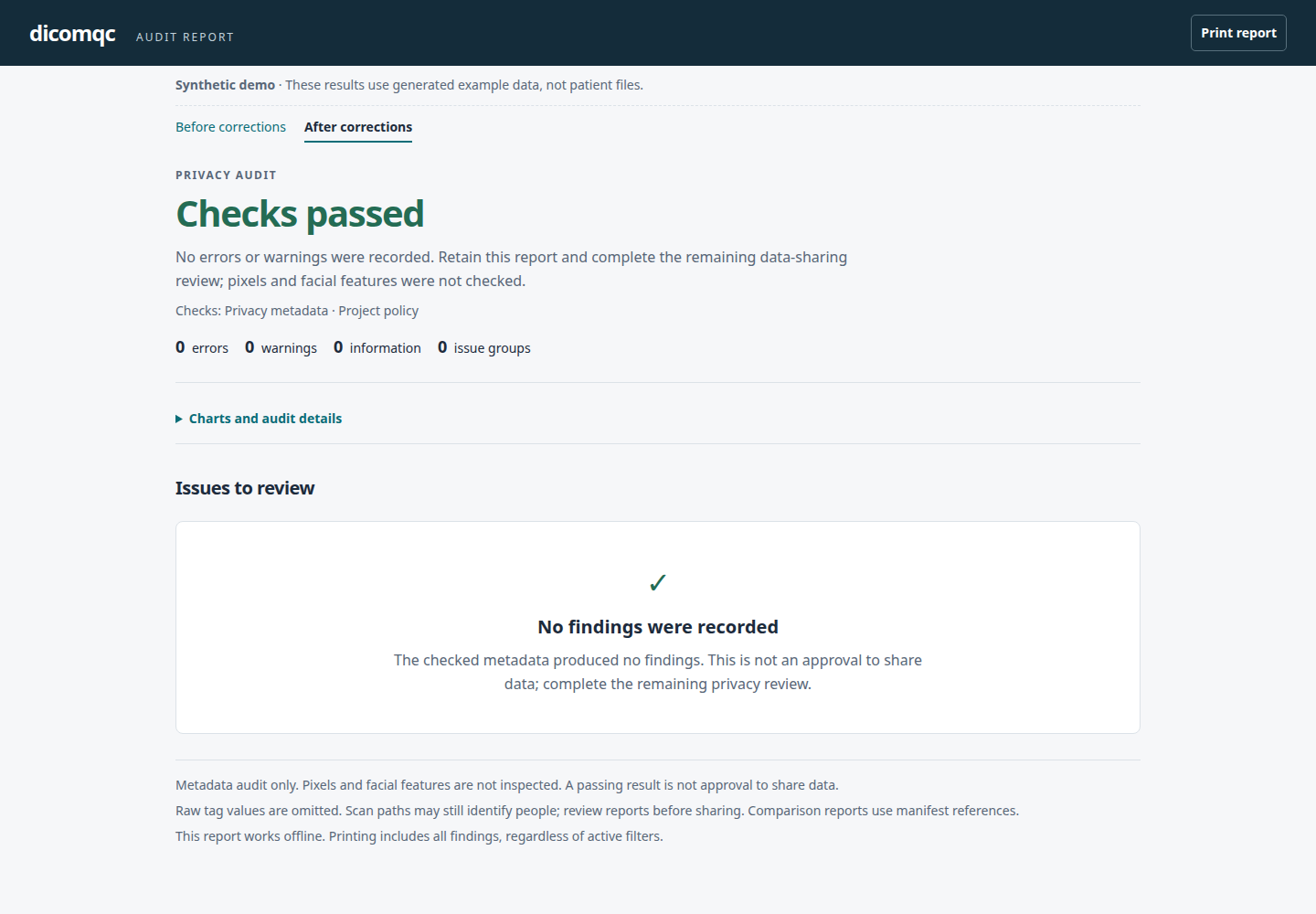The height and width of the screenshot is (914, 1316).
Task: Click the Checks passed heading
Action: (300, 214)
